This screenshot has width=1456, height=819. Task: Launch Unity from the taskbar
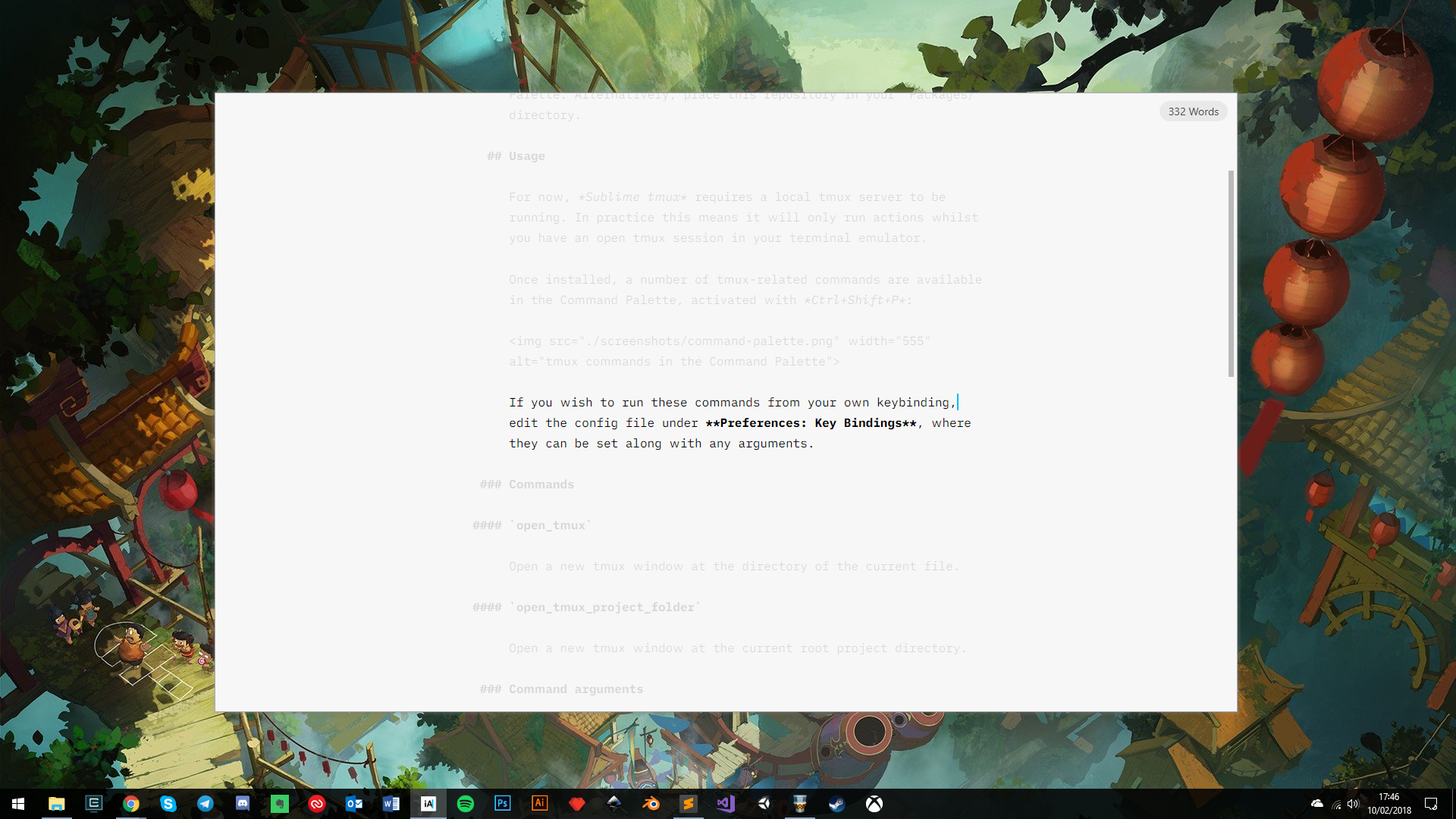763,804
